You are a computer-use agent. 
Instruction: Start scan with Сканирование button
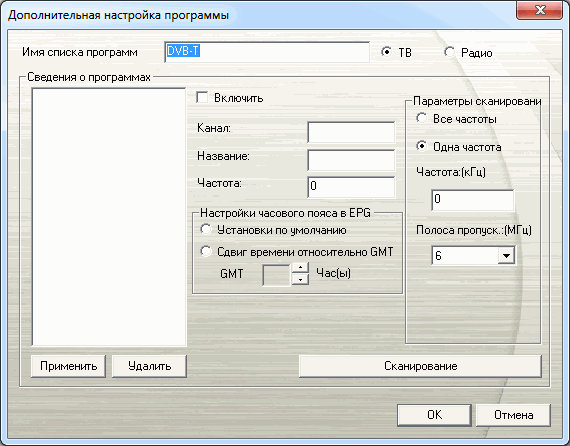[x=420, y=366]
